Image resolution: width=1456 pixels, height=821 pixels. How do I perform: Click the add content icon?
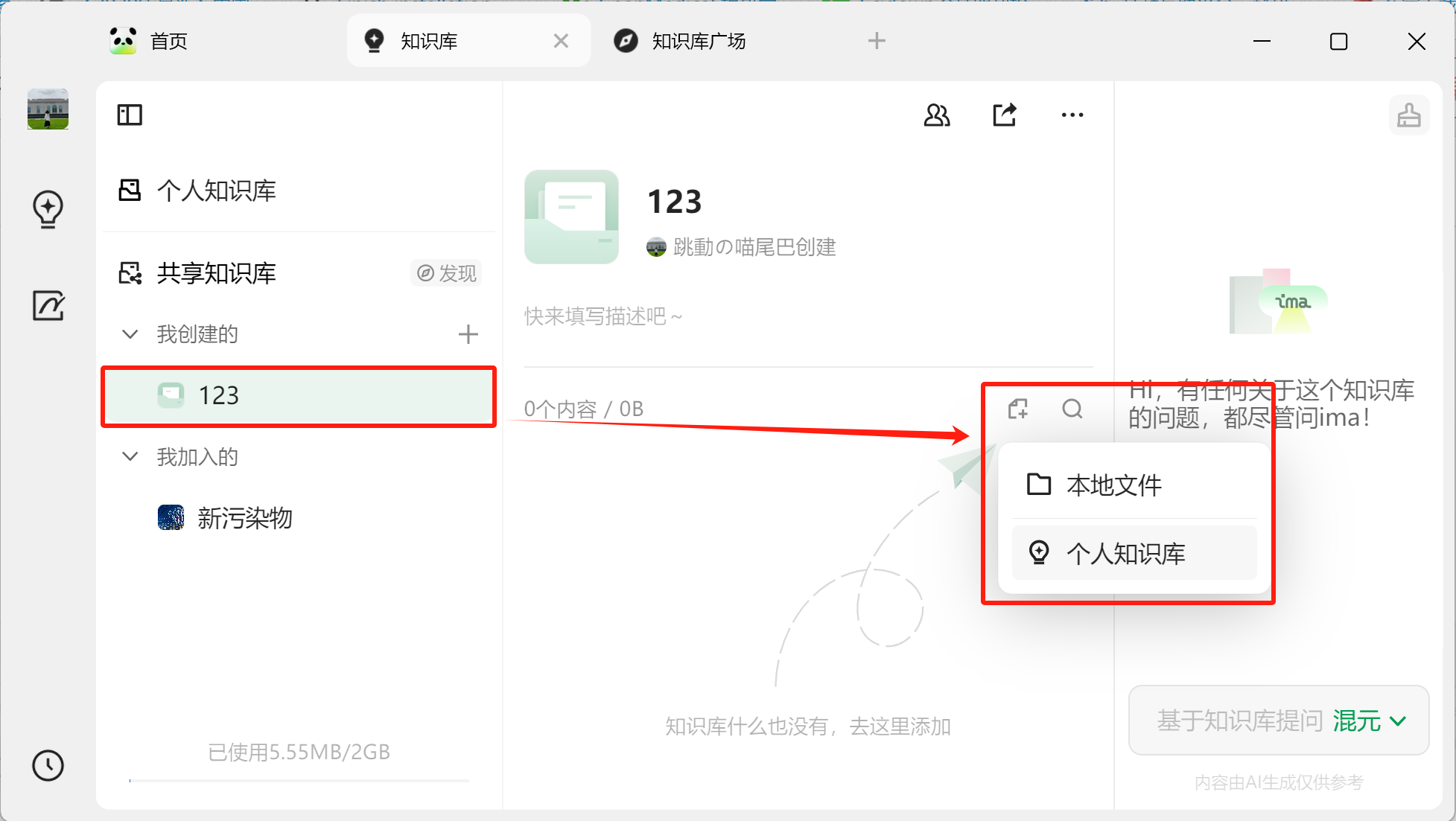(1018, 409)
